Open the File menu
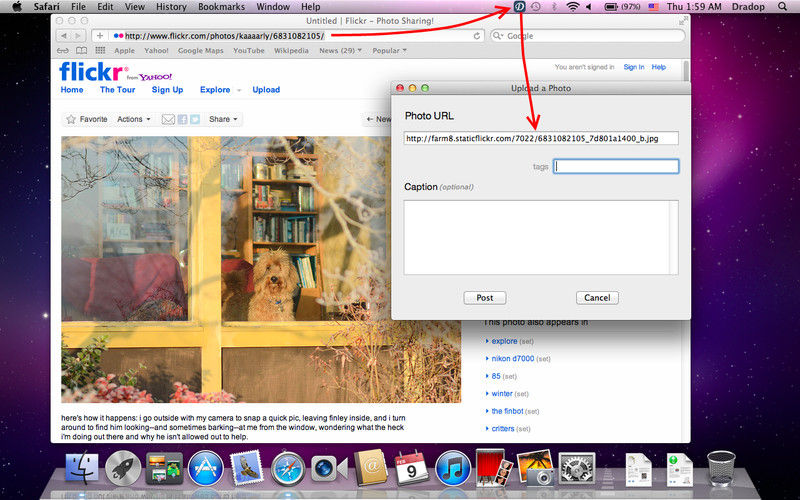The image size is (800, 500). (x=78, y=7)
